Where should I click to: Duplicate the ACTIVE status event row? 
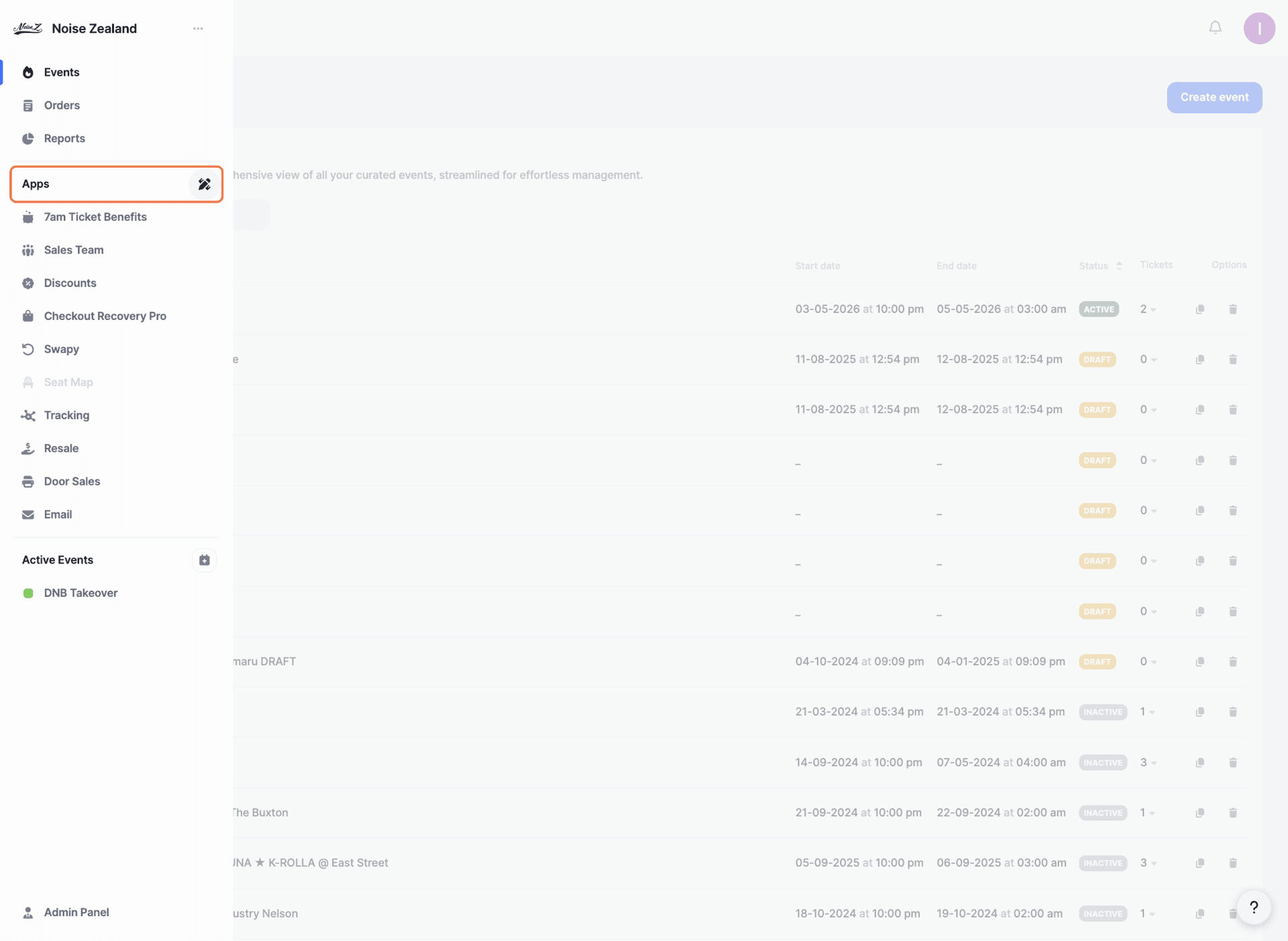(1199, 309)
